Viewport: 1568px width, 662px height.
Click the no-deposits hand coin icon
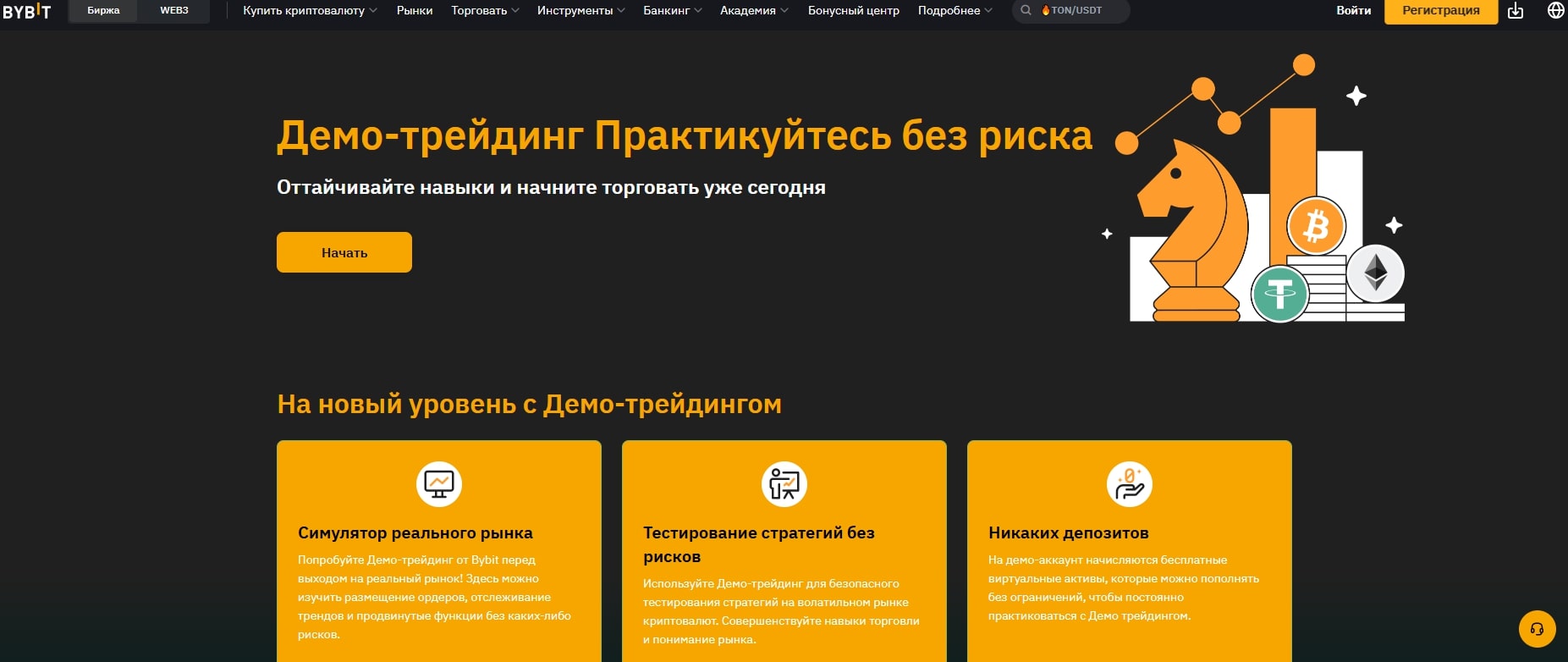pos(1130,484)
